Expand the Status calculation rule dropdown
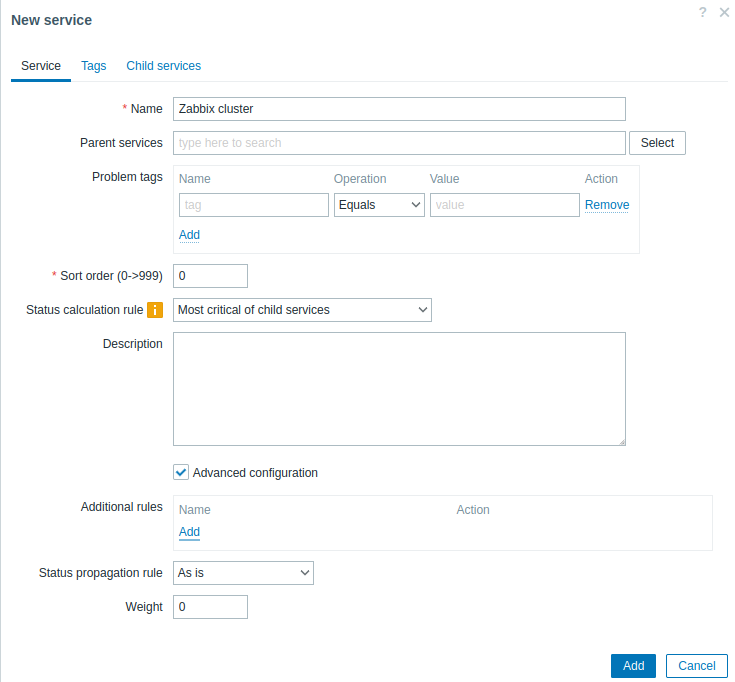This screenshot has width=735, height=682. point(302,310)
